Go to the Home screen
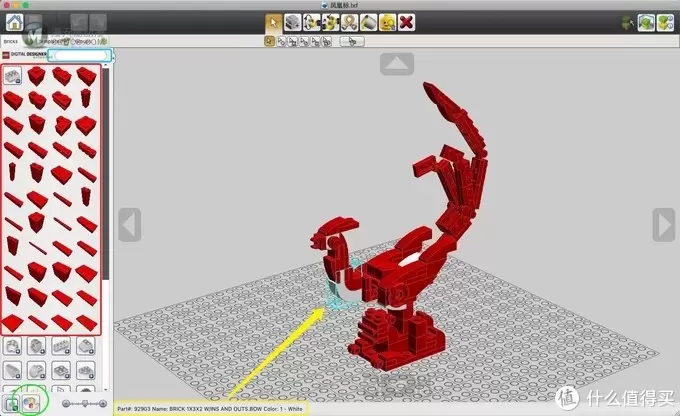The height and width of the screenshot is (416, 680). 14,22
